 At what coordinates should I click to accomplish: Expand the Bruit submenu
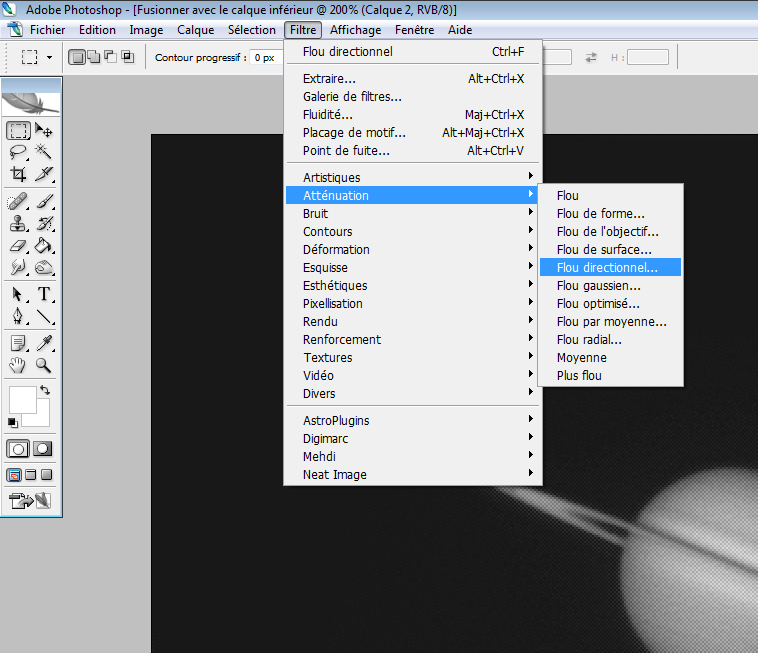[413, 214]
